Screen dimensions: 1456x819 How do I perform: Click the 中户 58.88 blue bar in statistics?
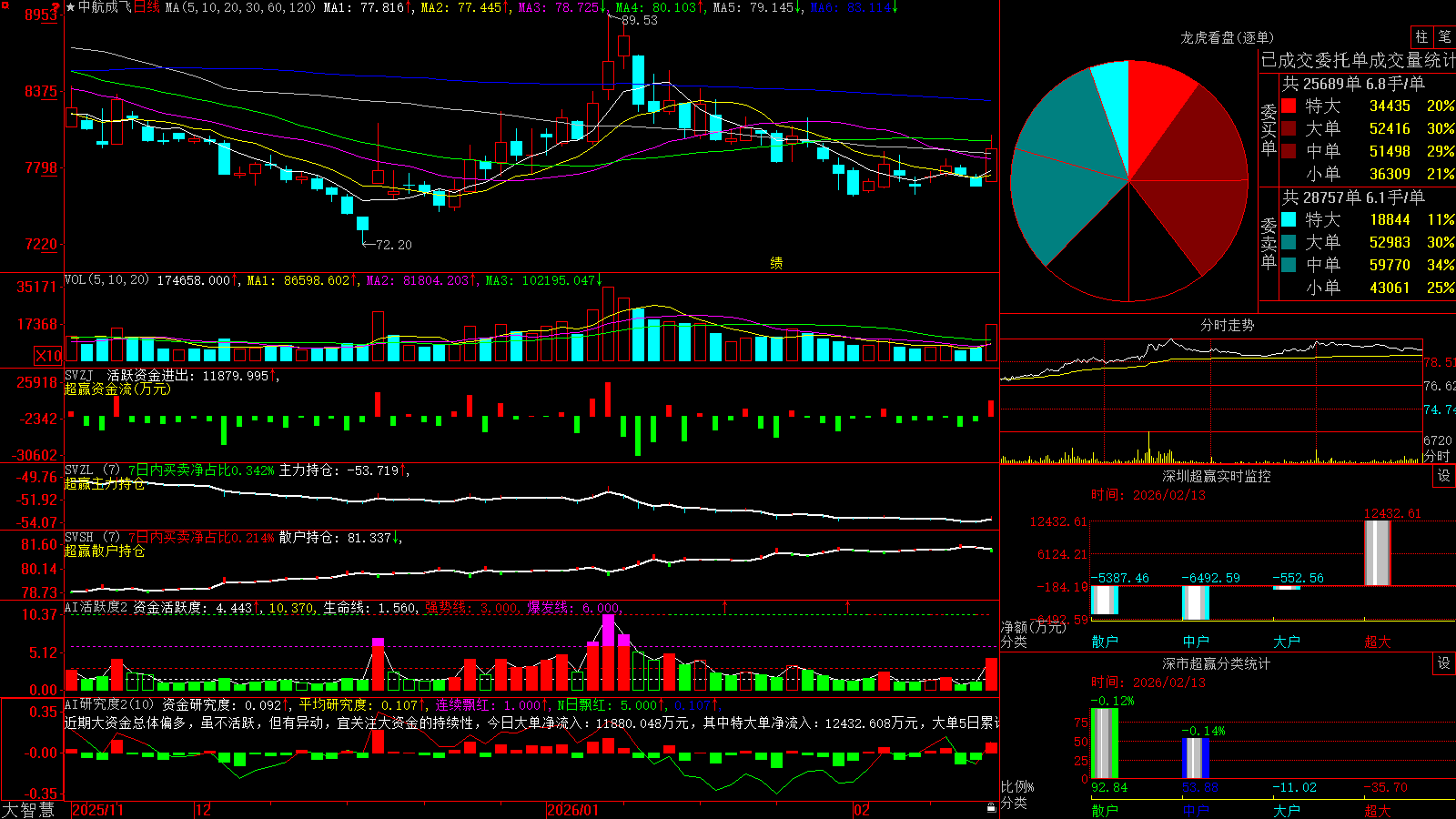[1196, 758]
